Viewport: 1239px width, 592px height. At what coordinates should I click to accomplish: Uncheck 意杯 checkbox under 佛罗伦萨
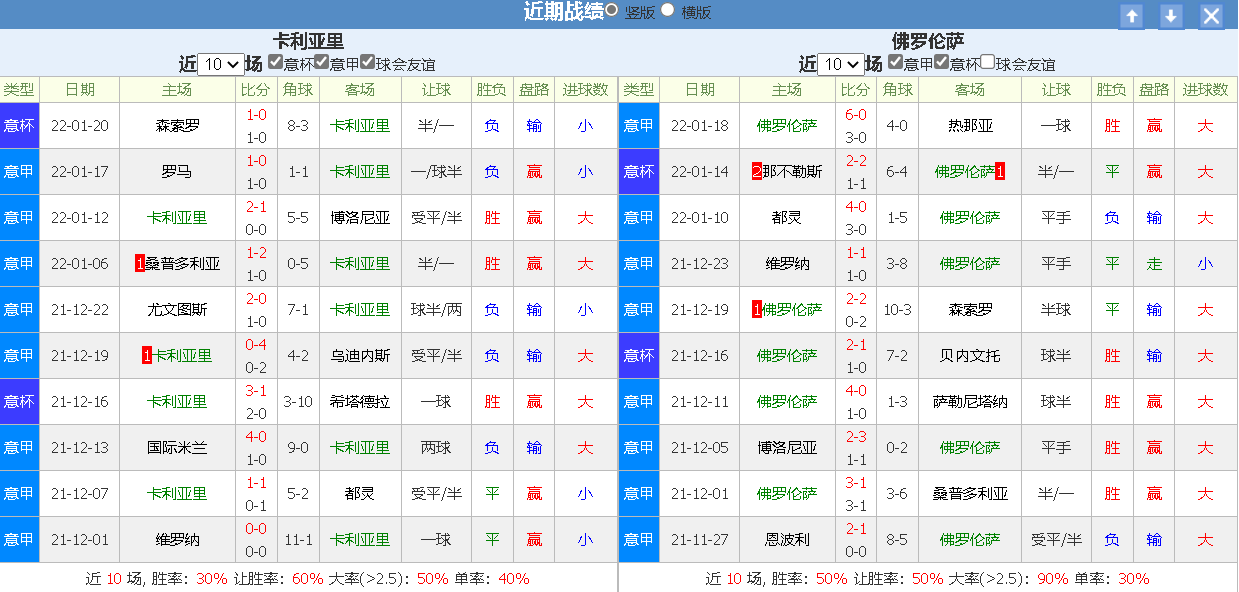tap(942, 62)
